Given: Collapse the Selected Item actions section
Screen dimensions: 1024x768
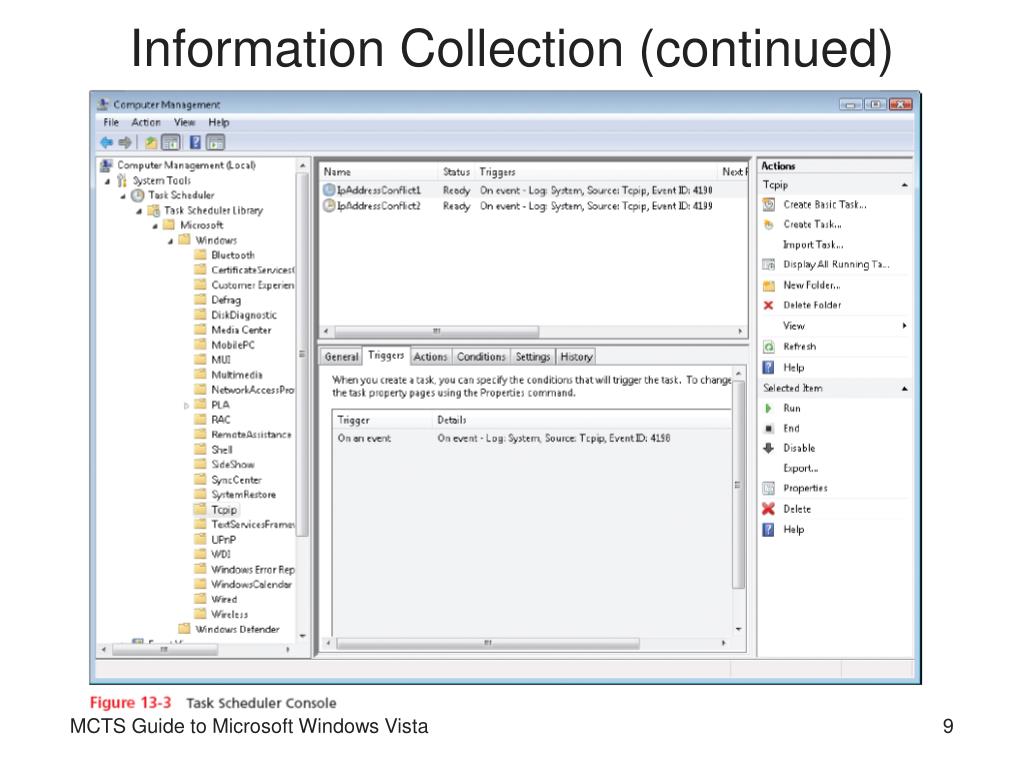Looking at the screenshot, I should coord(904,389).
